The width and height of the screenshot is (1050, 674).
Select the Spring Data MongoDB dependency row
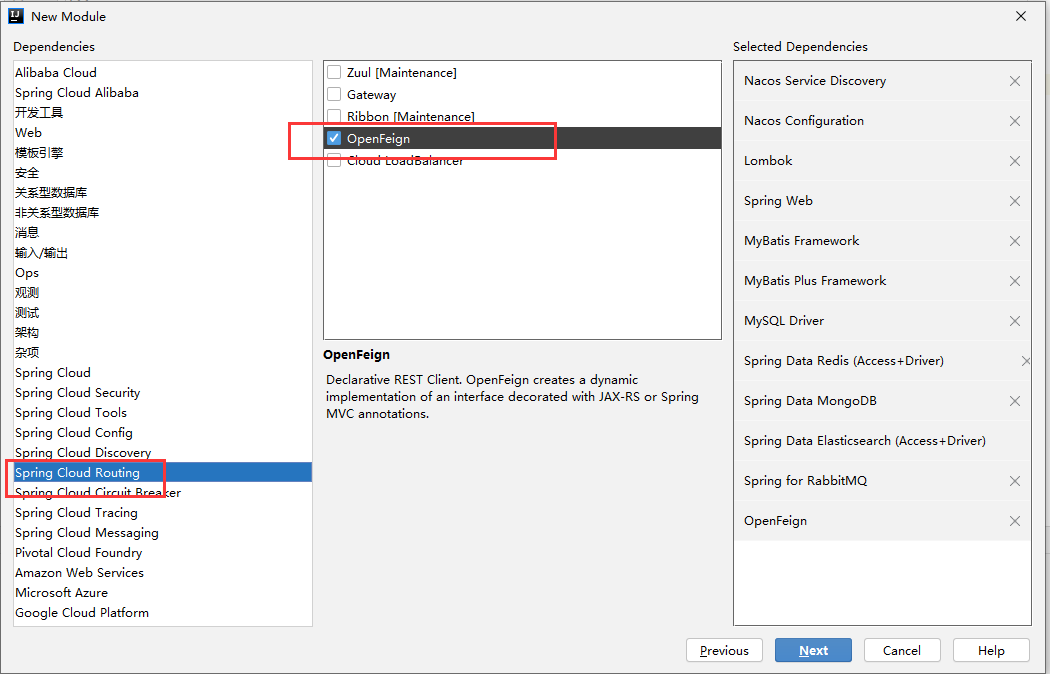click(x=882, y=401)
